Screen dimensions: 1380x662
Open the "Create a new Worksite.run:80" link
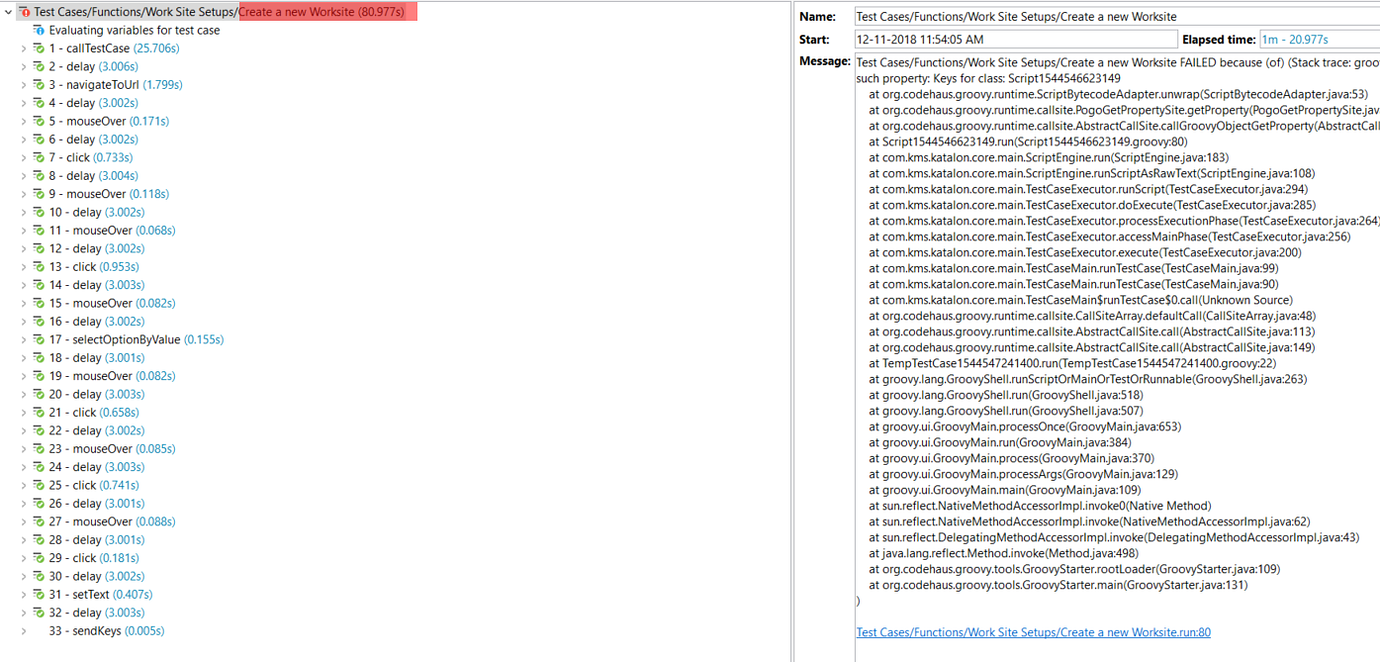point(1032,631)
